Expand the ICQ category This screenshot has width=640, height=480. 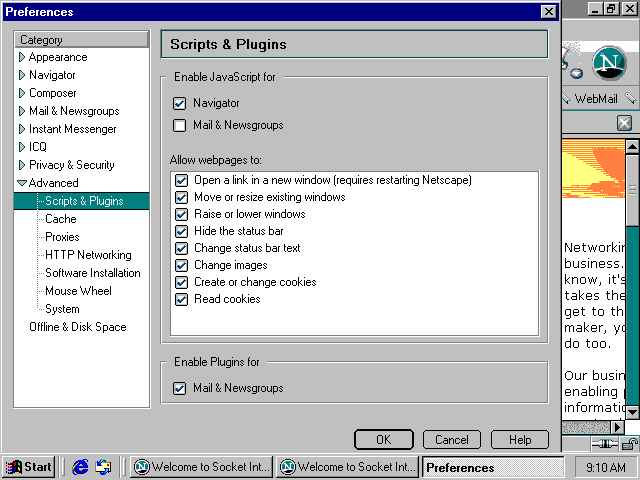[x=22, y=147]
